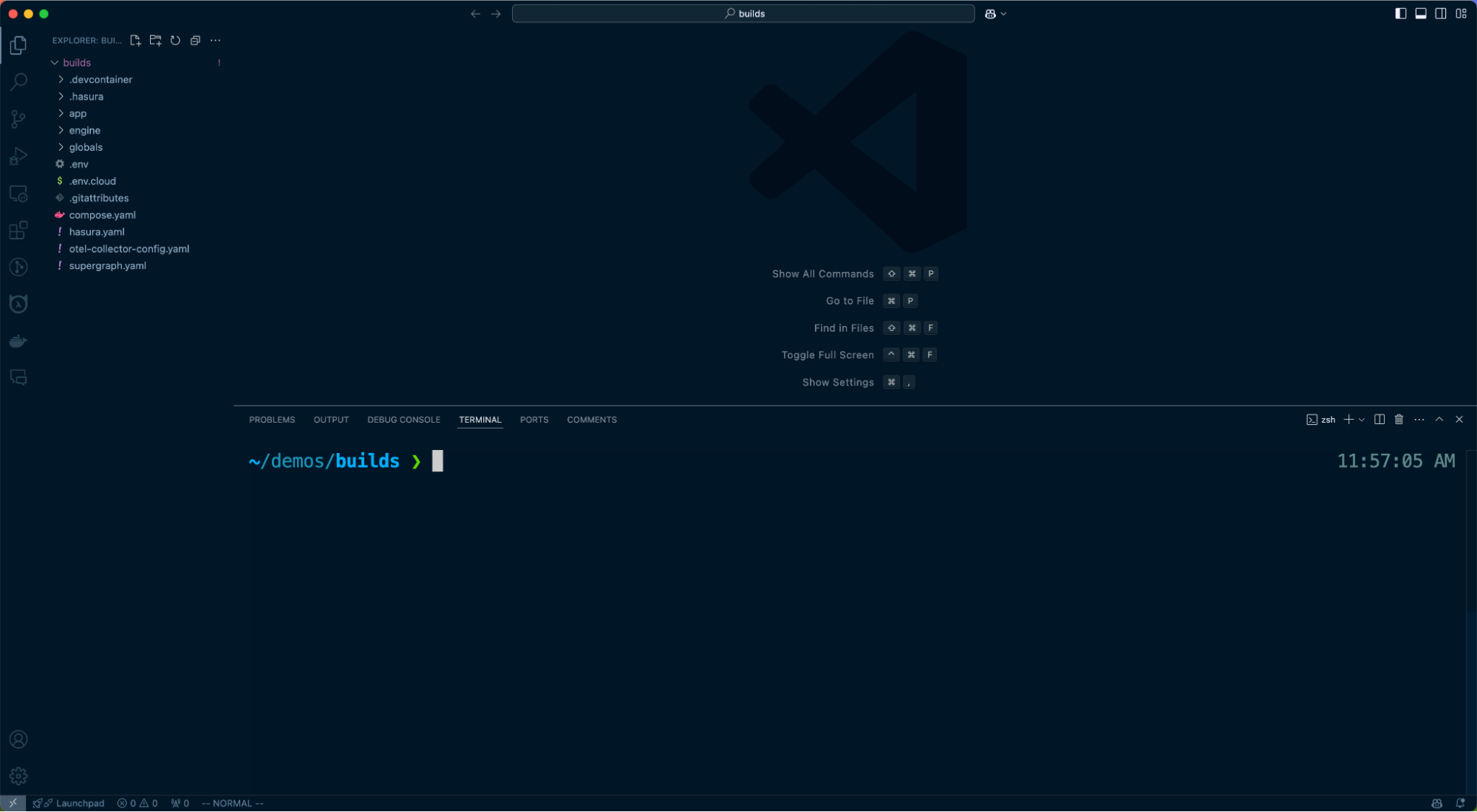The width and height of the screenshot is (1477, 812).
Task: Open compose.yaml file
Action: coord(137,216)
